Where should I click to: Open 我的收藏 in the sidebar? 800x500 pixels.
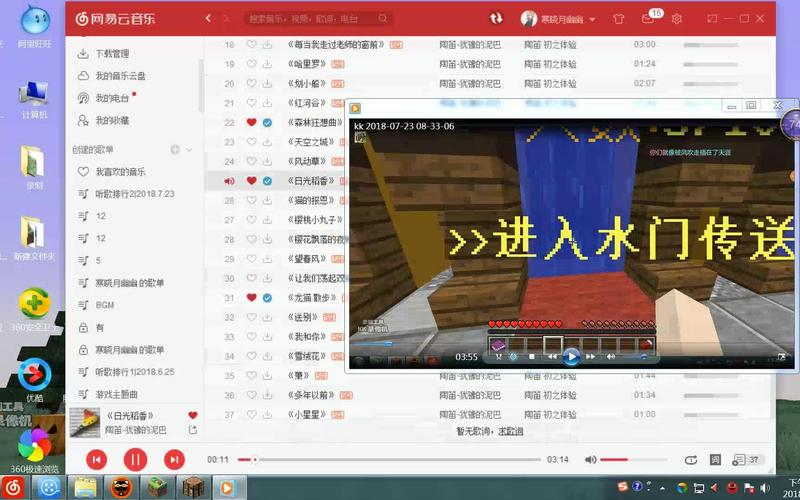click(112, 120)
